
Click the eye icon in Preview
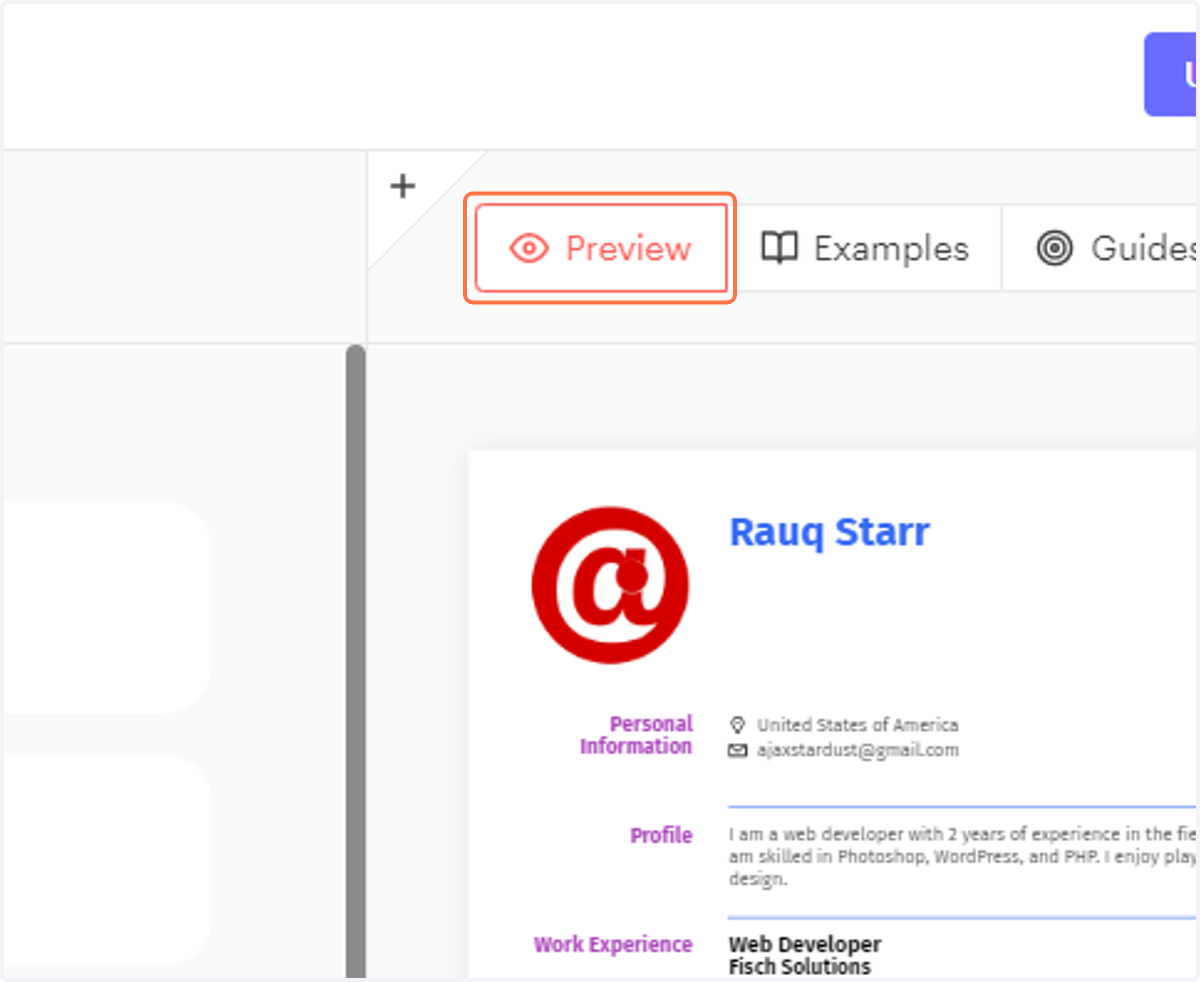tap(529, 248)
